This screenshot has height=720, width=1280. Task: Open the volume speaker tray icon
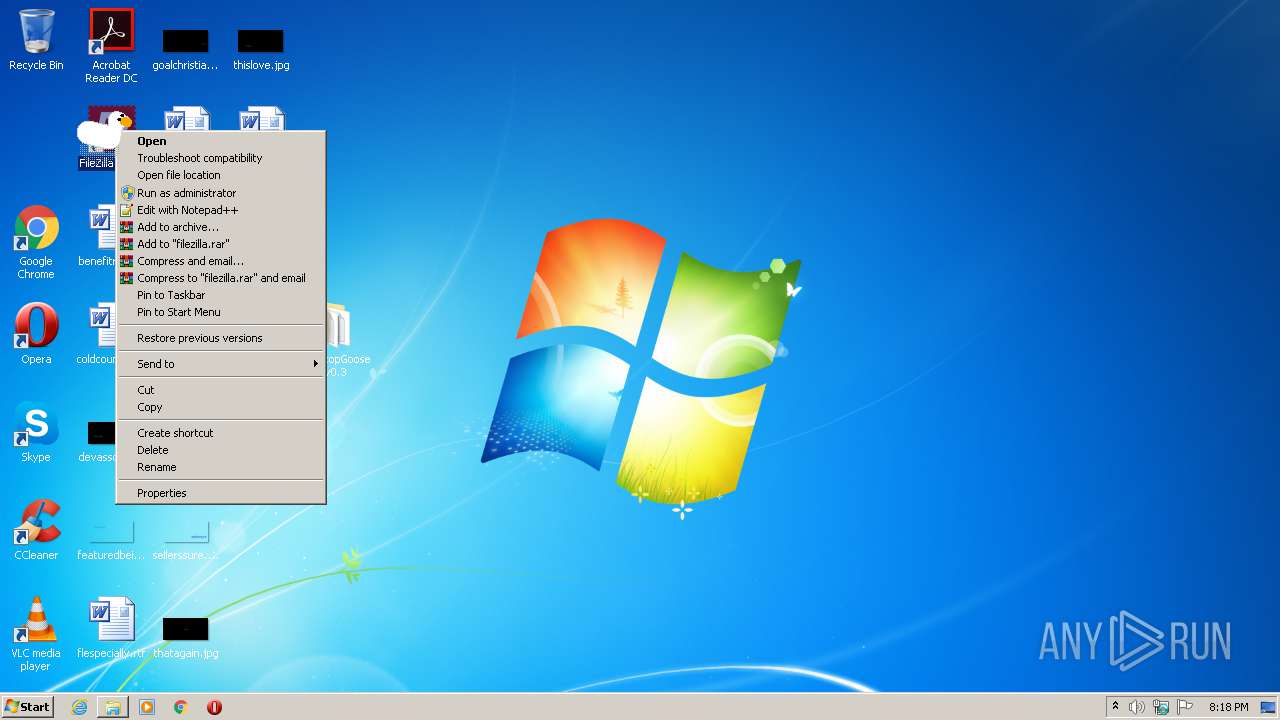tap(1137, 707)
